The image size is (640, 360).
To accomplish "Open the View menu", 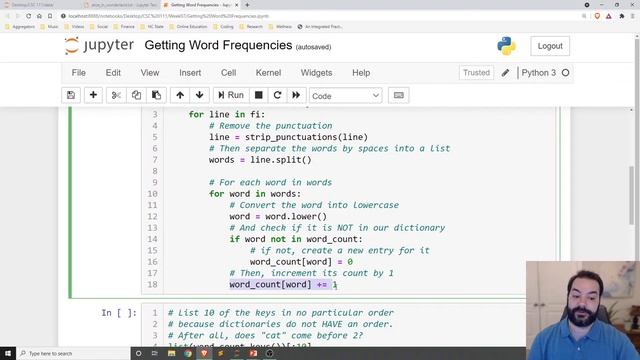I will click(x=150, y=73).
